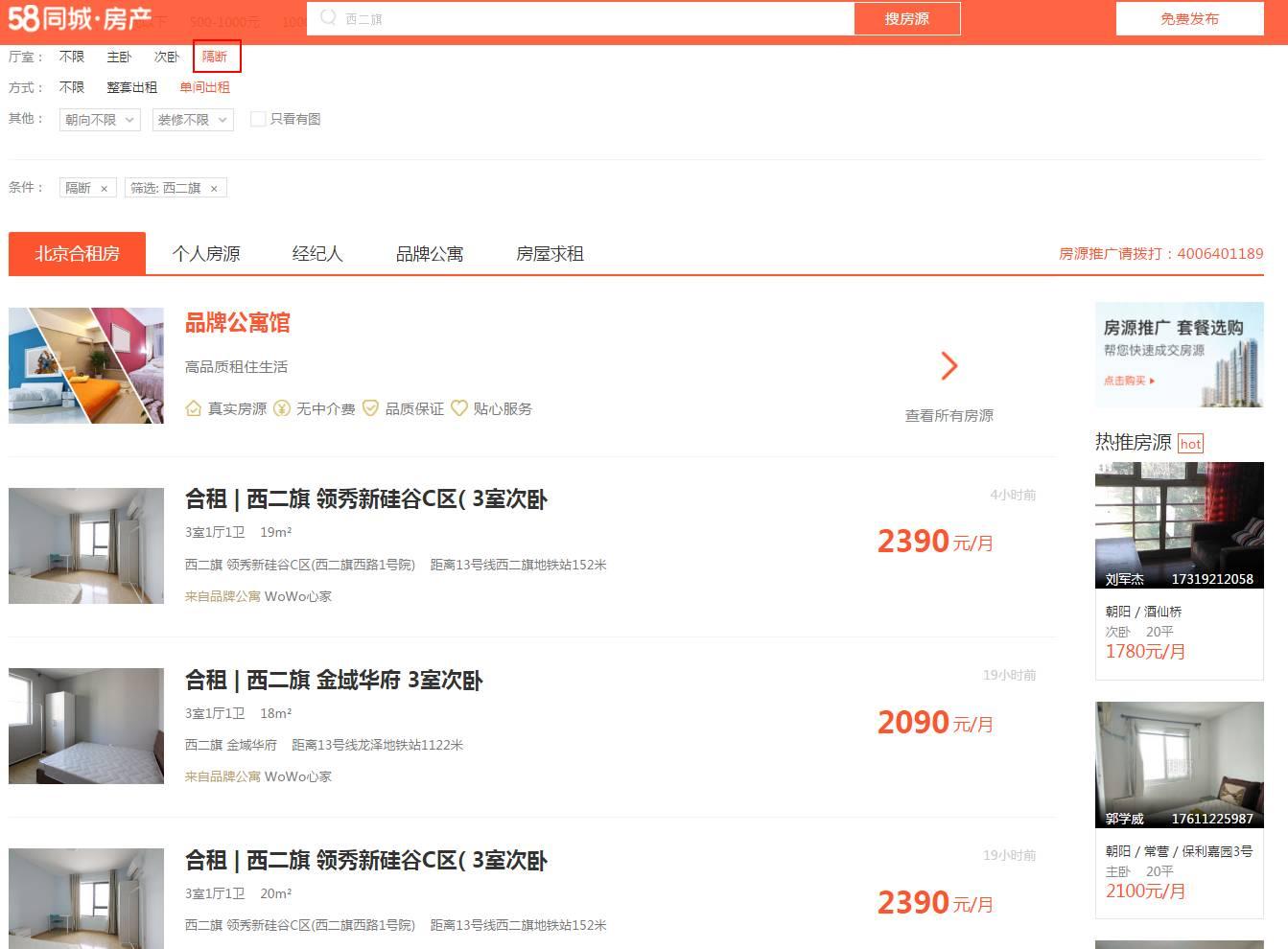This screenshot has height=949, width=1288.
Task: Click the 无中介费 yen icon
Action: pos(281,408)
